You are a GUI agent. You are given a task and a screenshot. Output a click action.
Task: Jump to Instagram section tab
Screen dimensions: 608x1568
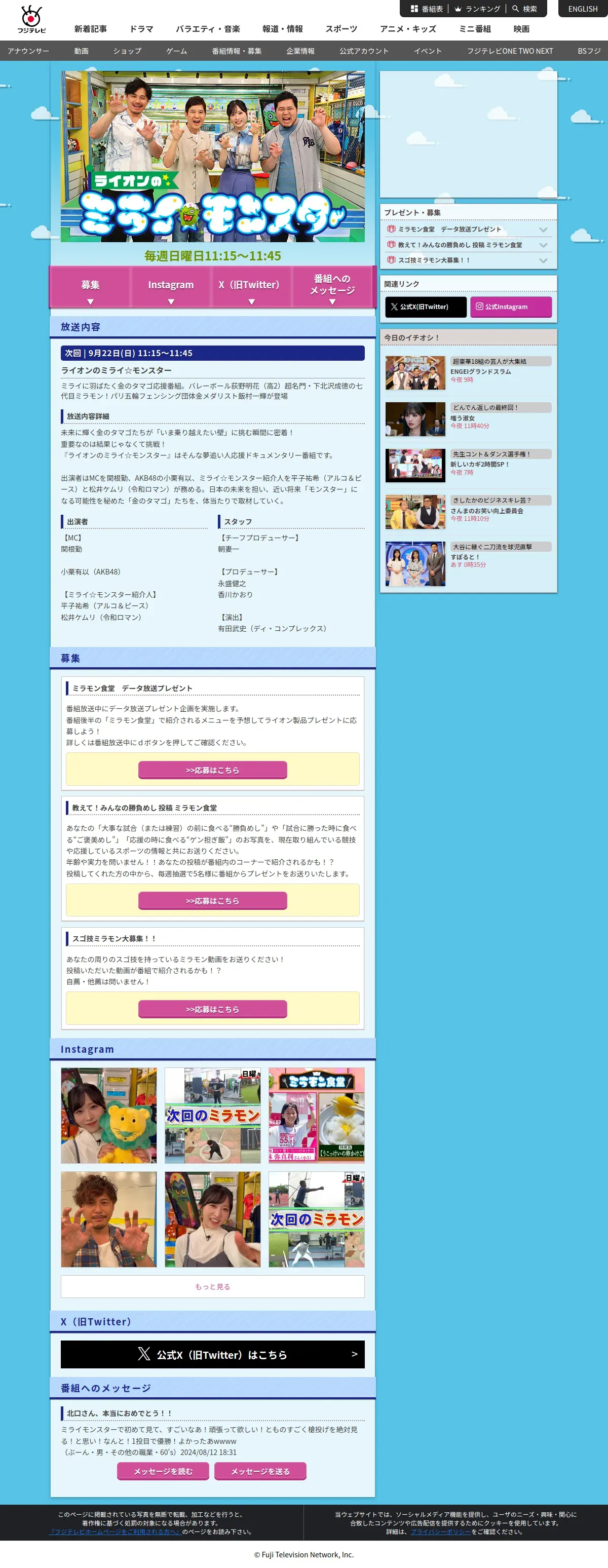pyautogui.click(x=171, y=287)
